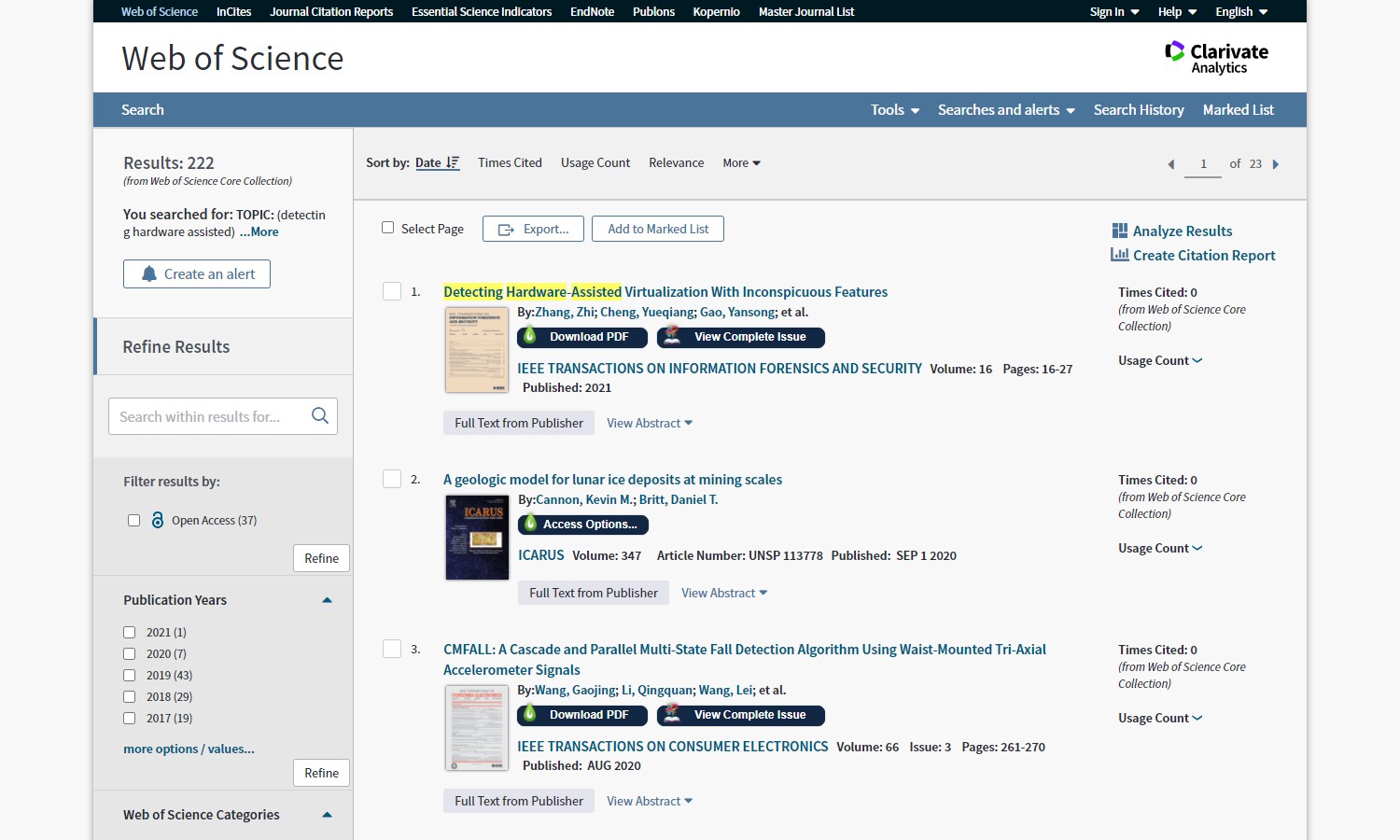Select the checkbox for result 2

pyautogui.click(x=392, y=479)
